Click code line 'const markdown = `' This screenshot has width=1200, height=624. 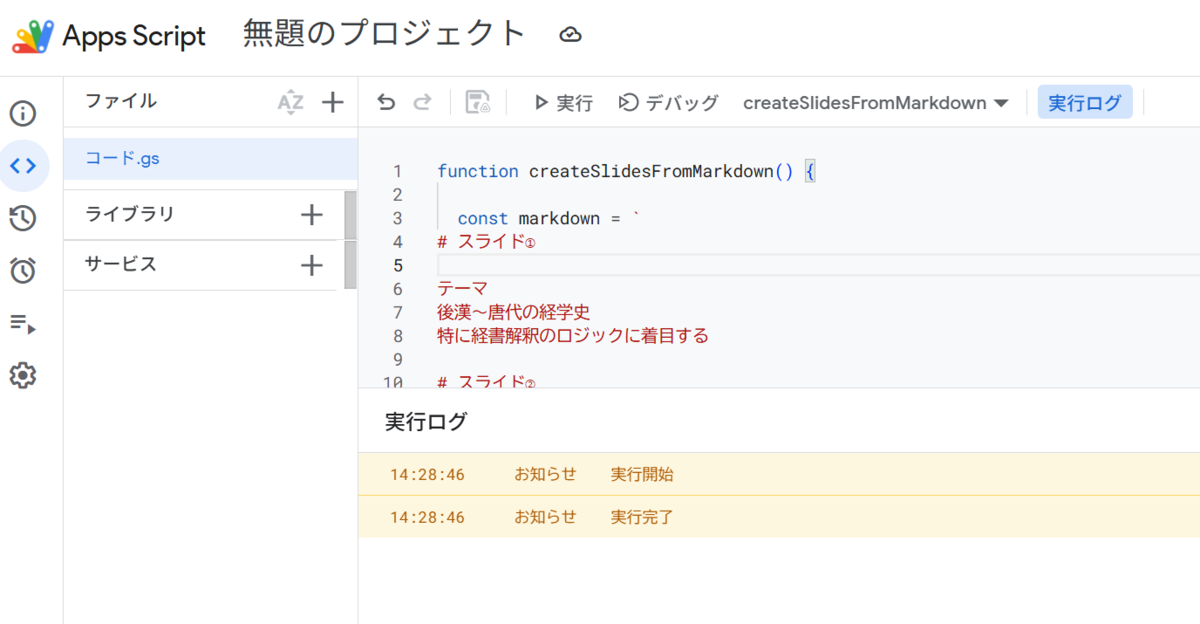pyautogui.click(x=547, y=218)
